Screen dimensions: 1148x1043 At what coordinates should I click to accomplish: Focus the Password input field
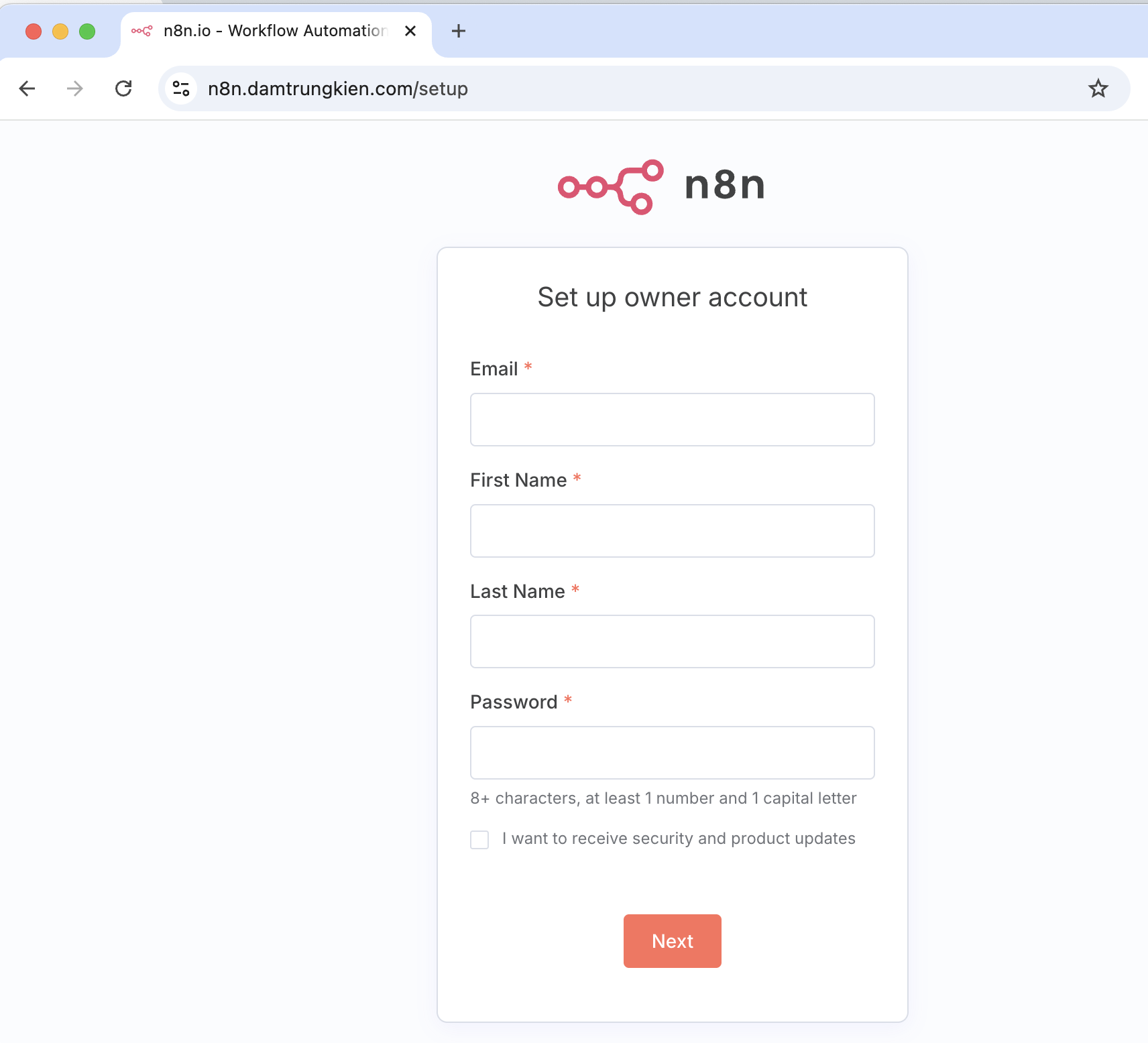pos(673,753)
